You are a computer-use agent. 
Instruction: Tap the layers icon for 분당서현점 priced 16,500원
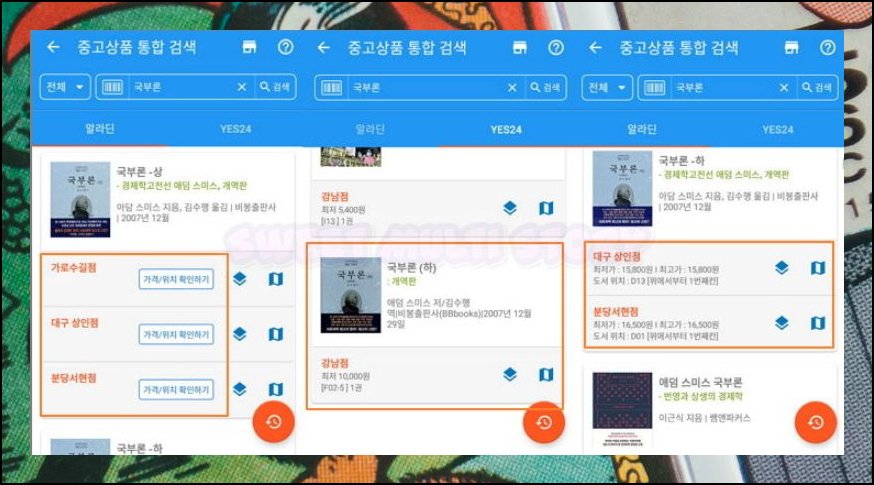[x=782, y=323]
